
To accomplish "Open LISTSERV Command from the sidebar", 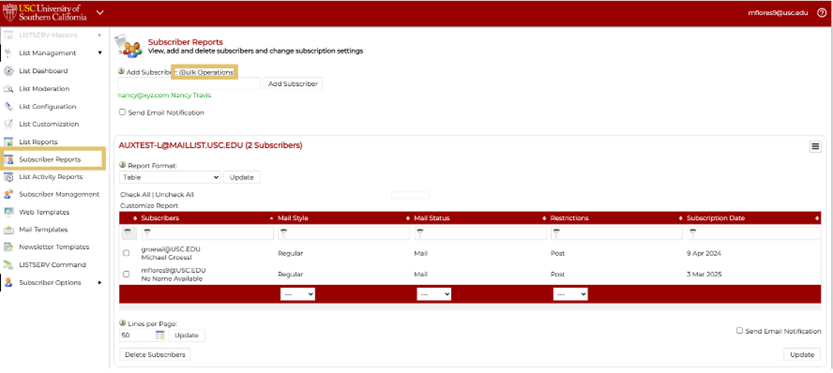I will pos(52,265).
